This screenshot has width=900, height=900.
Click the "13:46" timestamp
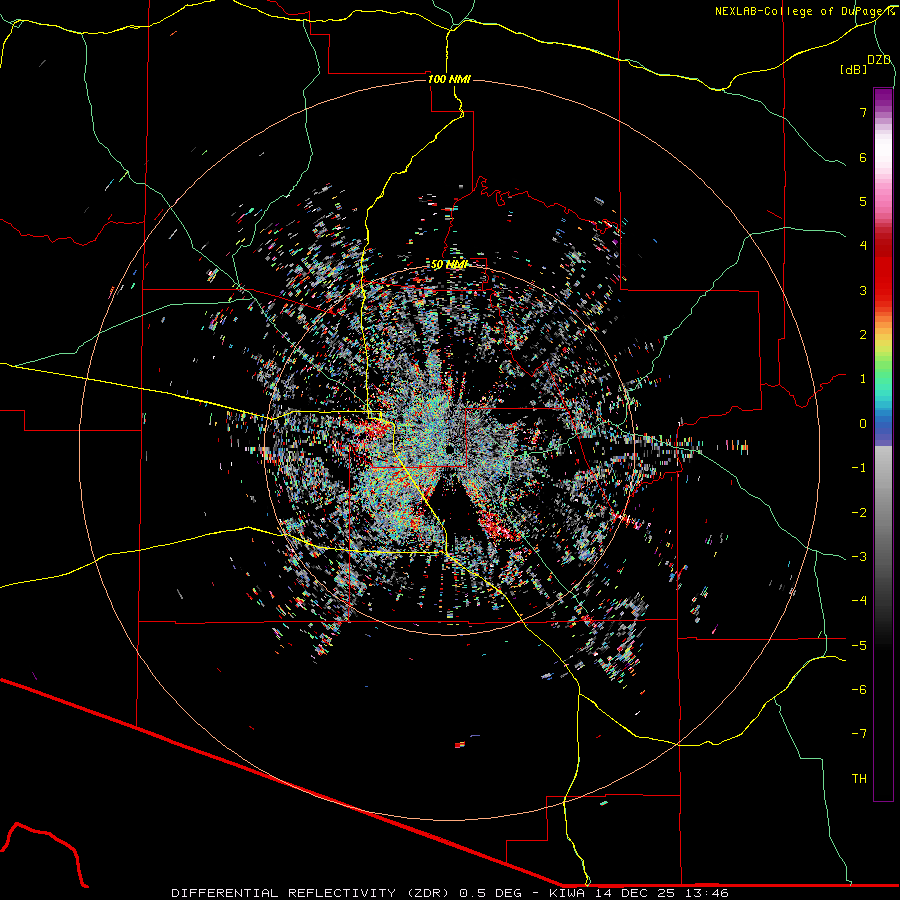(709, 893)
